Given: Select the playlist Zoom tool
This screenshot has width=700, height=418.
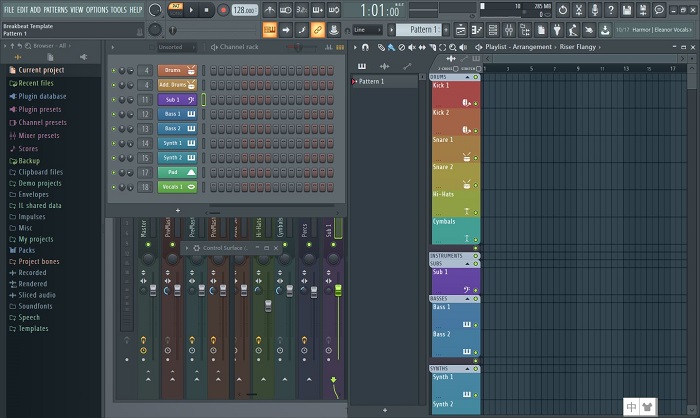Looking at the screenshot, I should [453, 47].
